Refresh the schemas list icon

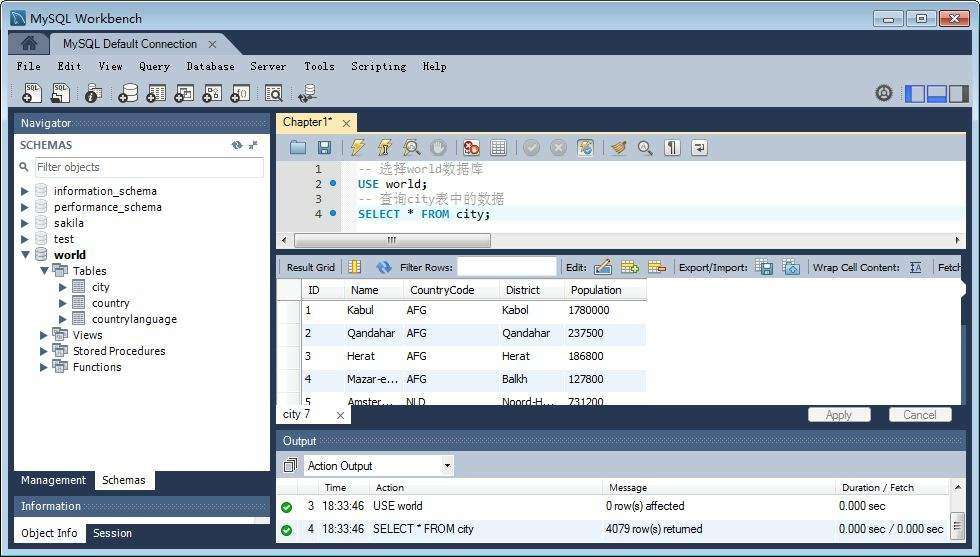click(x=236, y=145)
